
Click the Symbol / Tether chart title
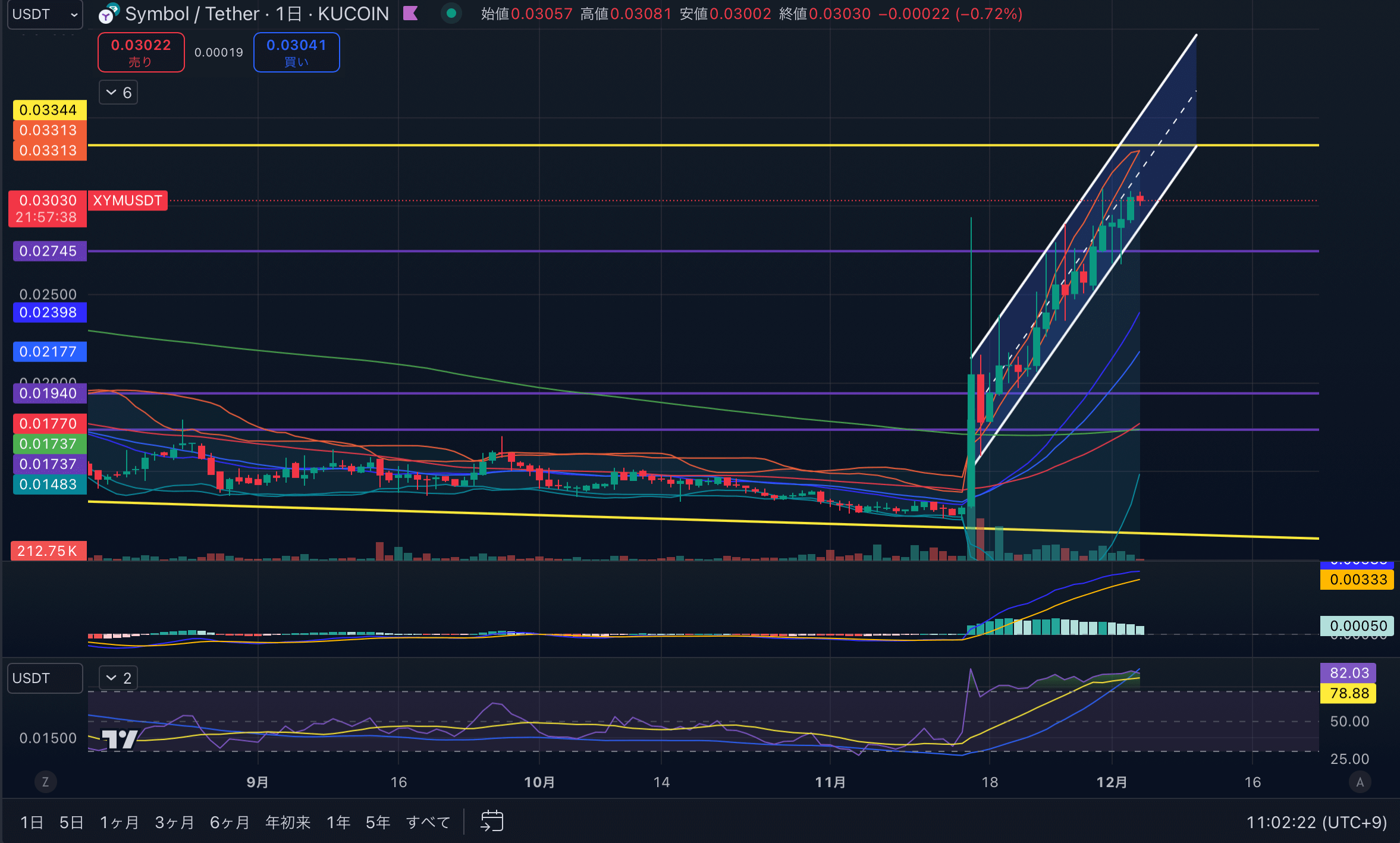point(257,14)
